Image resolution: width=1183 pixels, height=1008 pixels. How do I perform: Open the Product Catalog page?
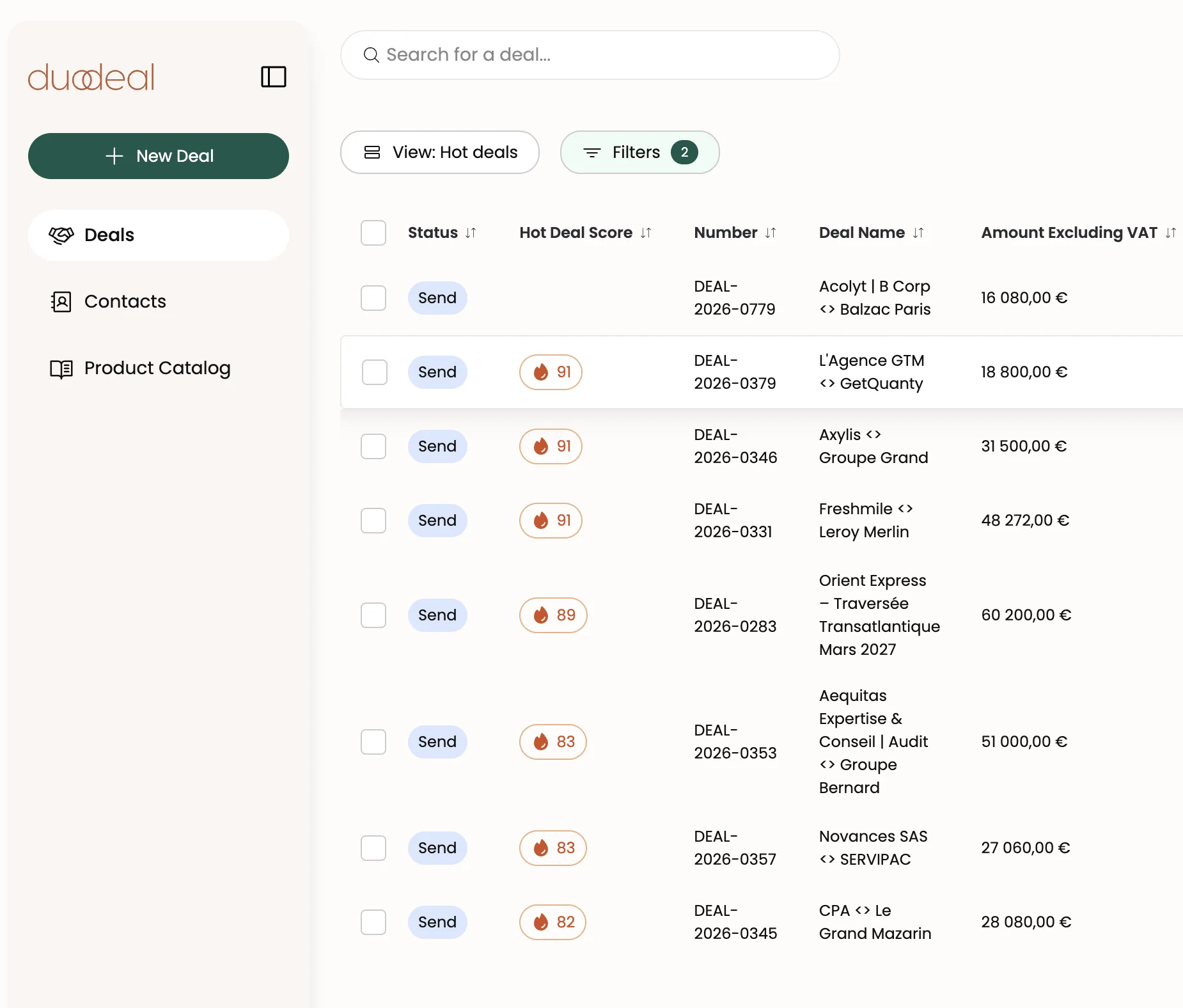click(x=159, y=368)
